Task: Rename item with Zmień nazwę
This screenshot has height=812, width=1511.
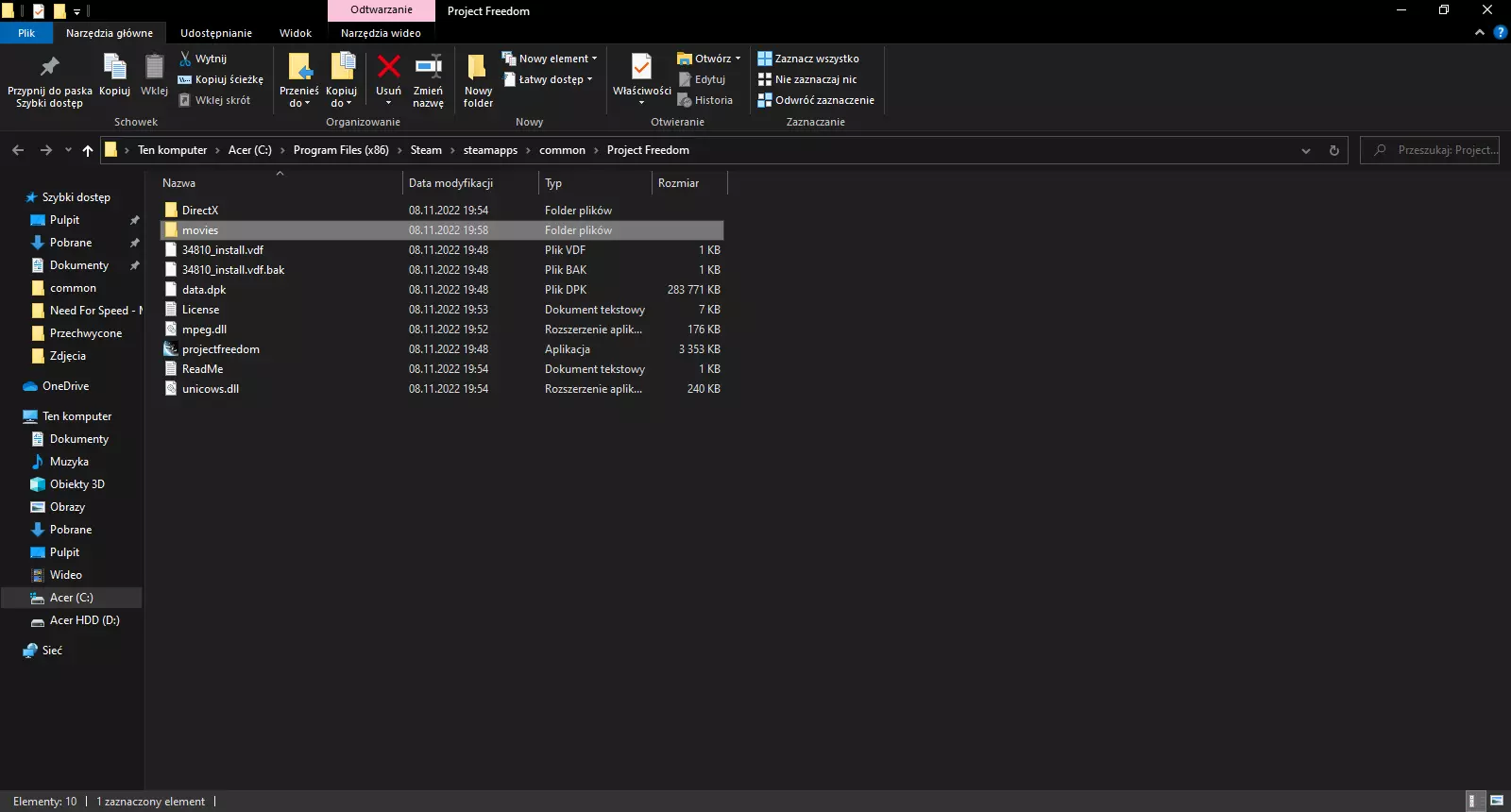Action: point(428,81)
